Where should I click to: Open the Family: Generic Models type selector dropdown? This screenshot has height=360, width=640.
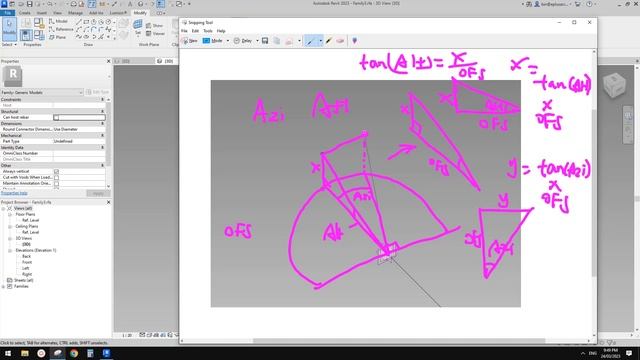pyautogui.click(x=42, y=93)
